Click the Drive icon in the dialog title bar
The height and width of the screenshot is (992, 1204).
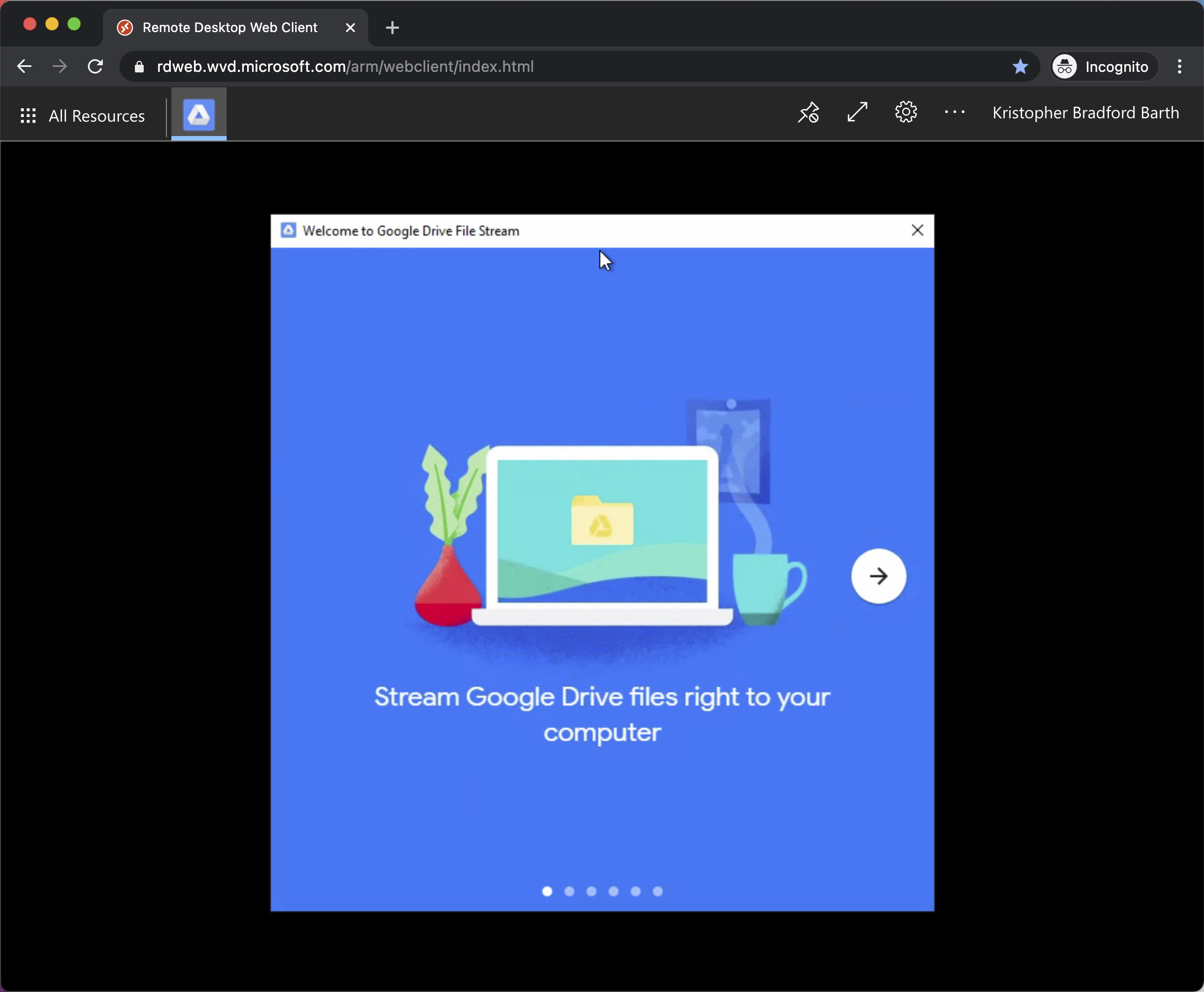click(x=289, y=230)
